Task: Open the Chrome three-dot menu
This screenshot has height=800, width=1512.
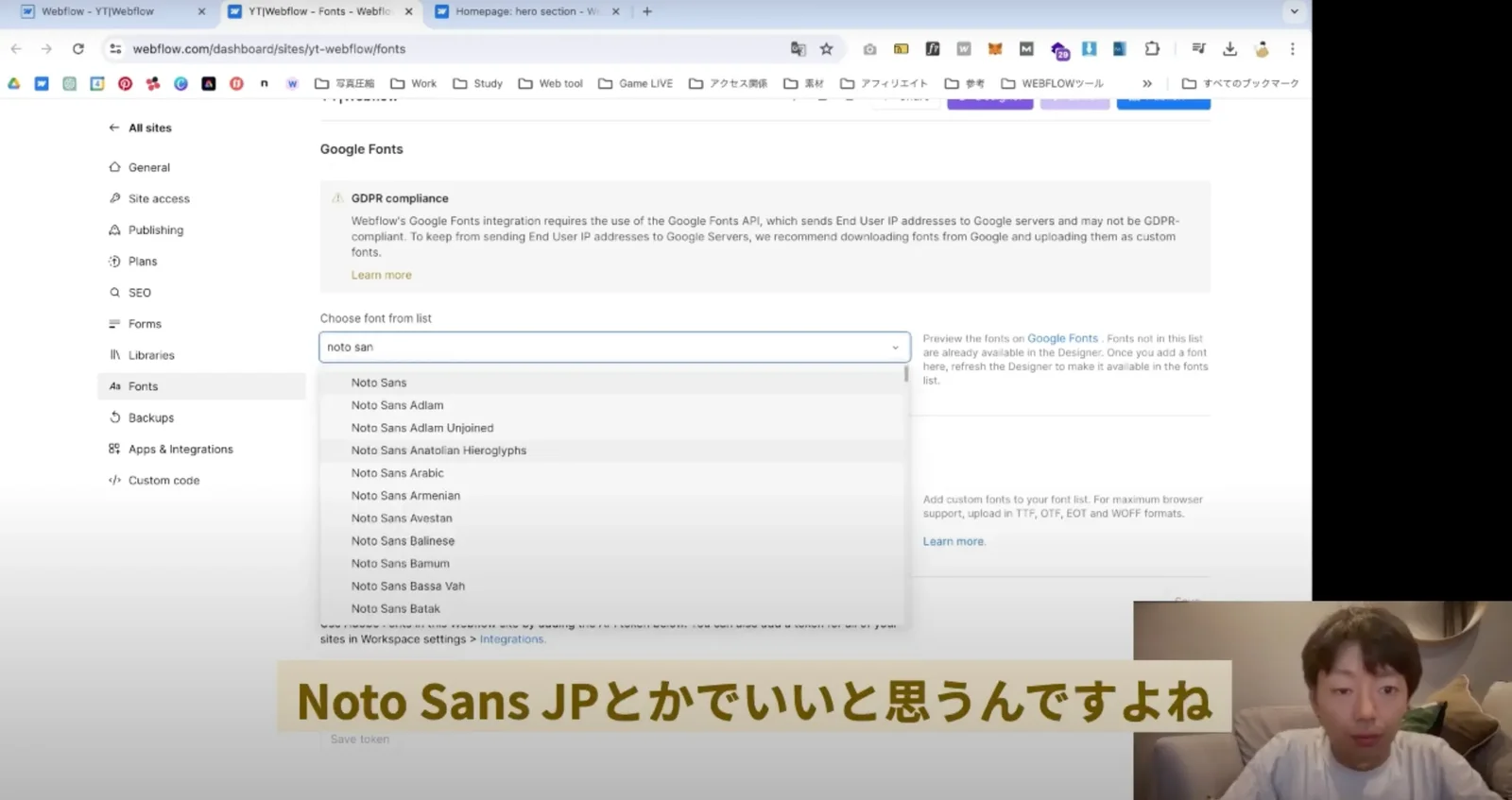Action: click(1293, 48)
